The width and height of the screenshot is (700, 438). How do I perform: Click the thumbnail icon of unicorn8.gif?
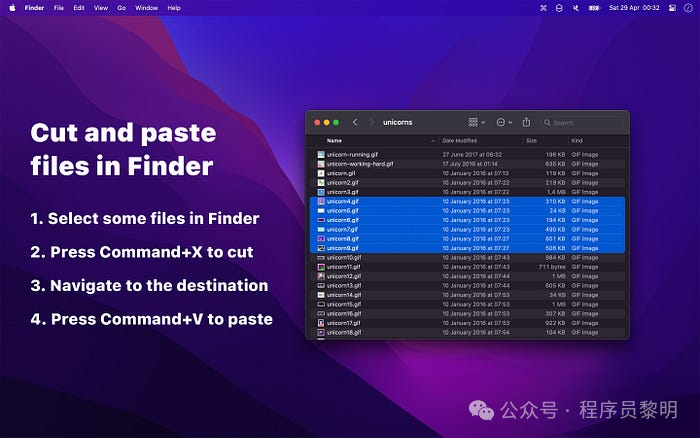click(x=321, y=239)
